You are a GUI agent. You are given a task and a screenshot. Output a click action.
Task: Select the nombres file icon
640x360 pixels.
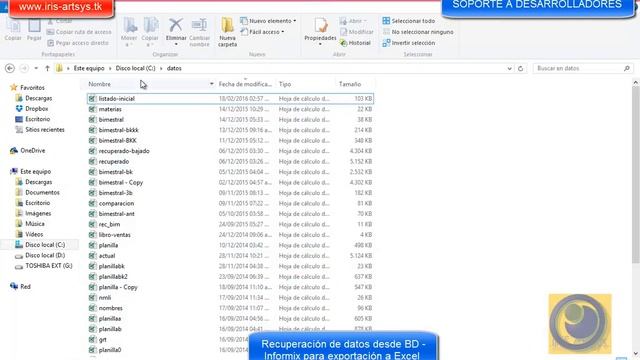pyautogui.click(x=92, y=308)
